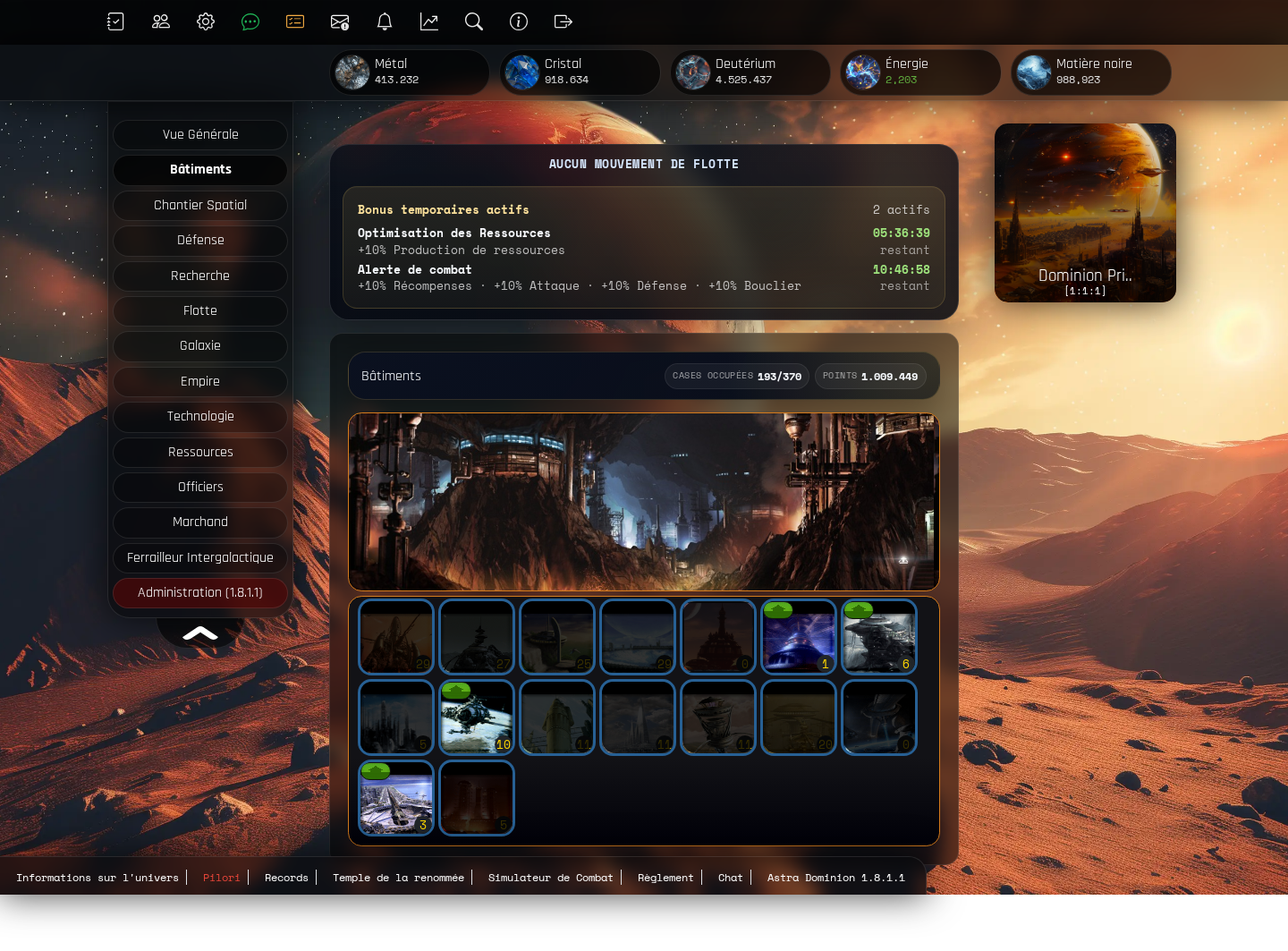Screen dimensions: 1288x951
Task: Click the logout exit icon
Action: pos(563,21)
